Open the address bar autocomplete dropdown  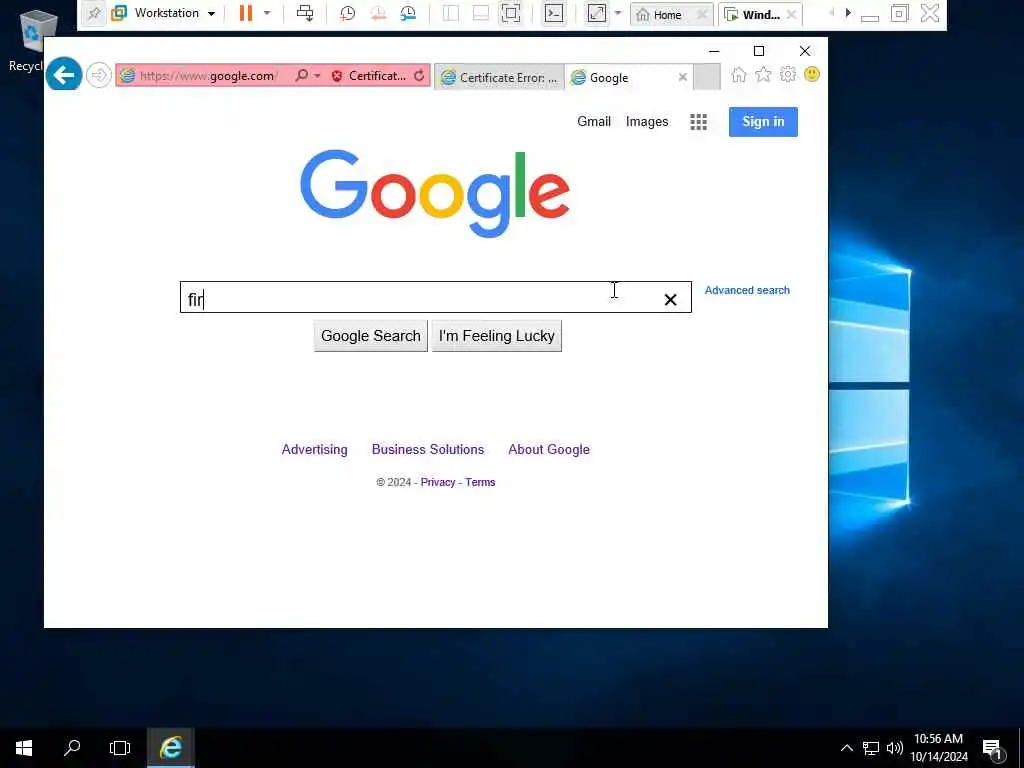tap(317, 76)
